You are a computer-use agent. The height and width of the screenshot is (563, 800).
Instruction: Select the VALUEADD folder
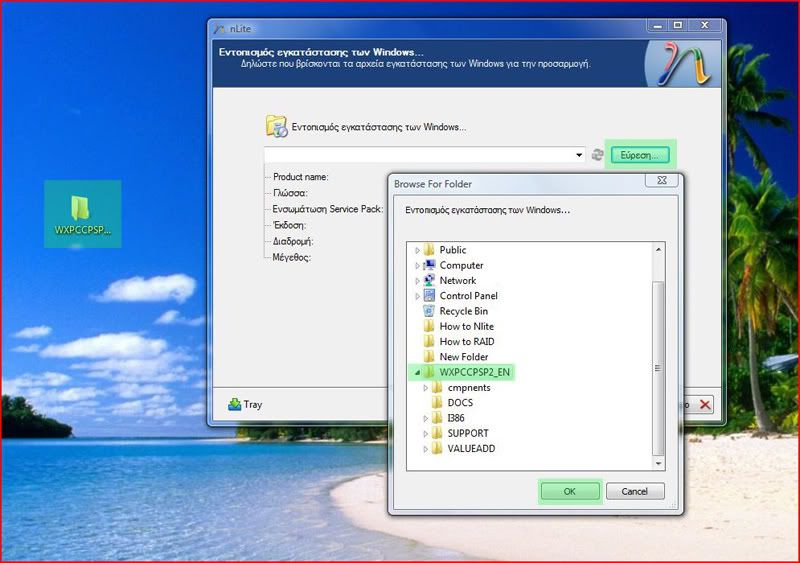coord(470,449)
